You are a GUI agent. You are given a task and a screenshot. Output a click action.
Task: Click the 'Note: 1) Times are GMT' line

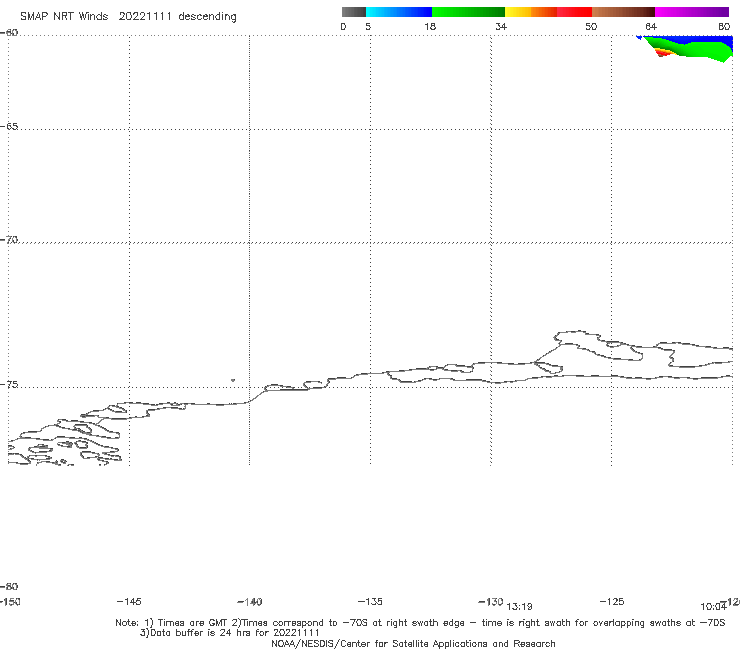420,623
